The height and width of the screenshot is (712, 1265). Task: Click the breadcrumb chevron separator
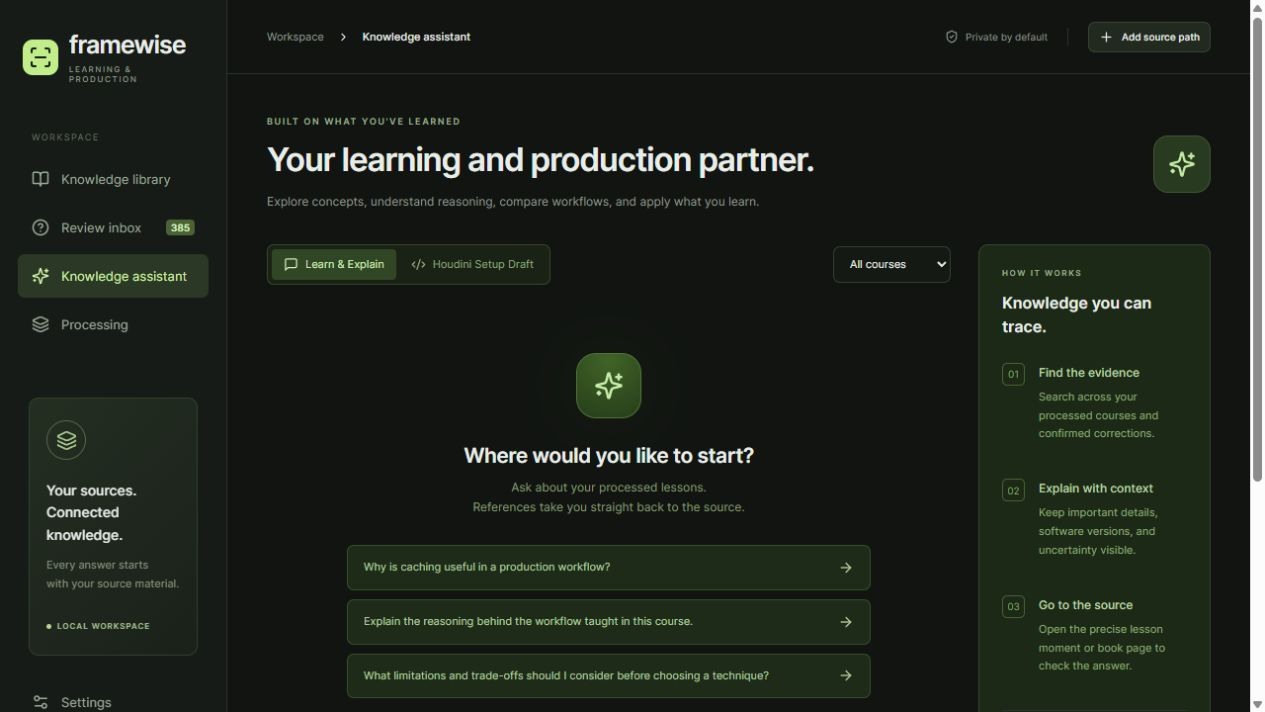point(343,37)
